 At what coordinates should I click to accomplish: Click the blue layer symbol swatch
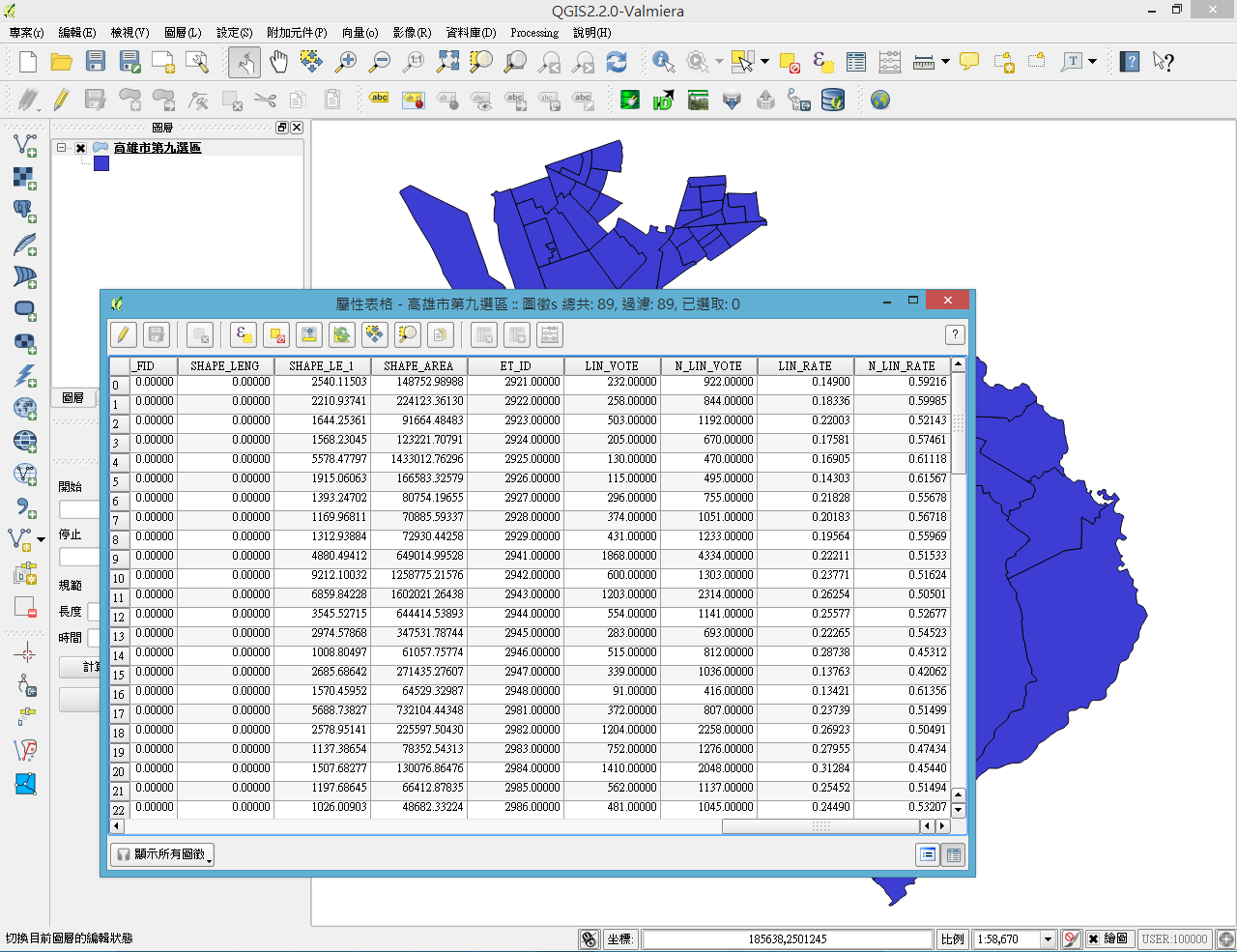tap(101, 164)
